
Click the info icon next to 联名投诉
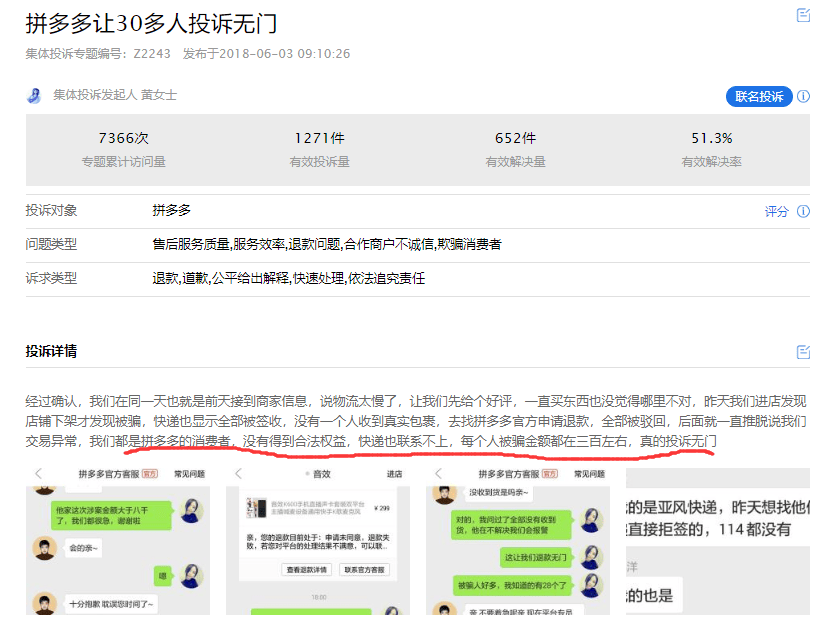[x=803, y=96]
